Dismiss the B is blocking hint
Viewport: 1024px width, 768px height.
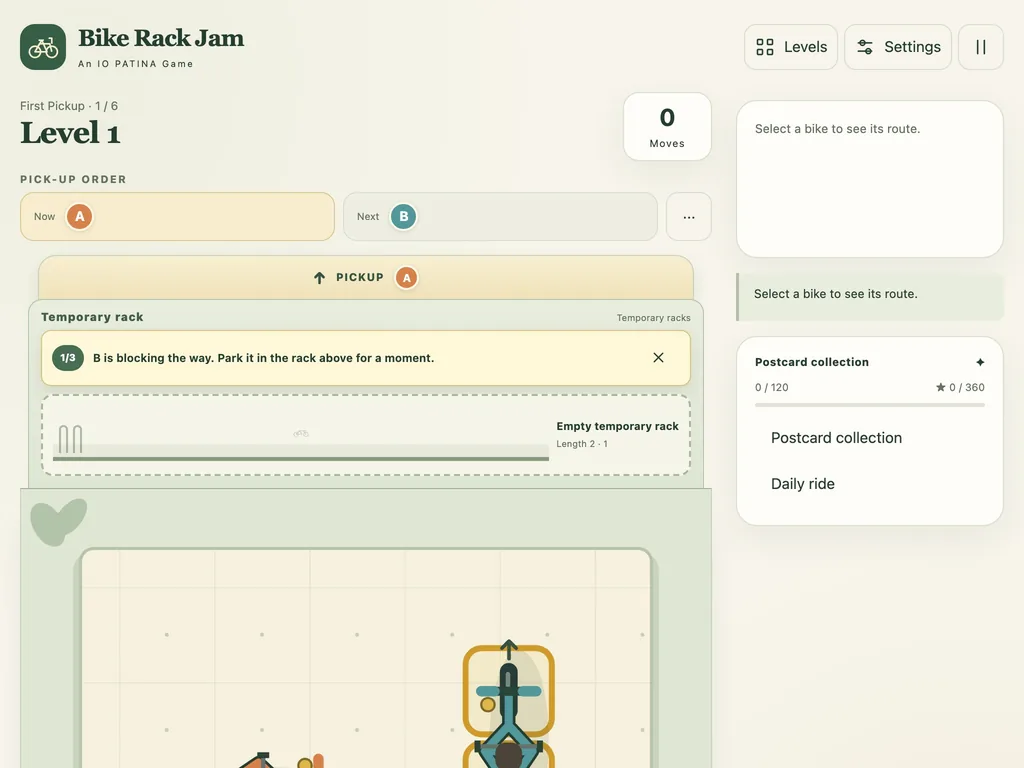click(658, 357)
